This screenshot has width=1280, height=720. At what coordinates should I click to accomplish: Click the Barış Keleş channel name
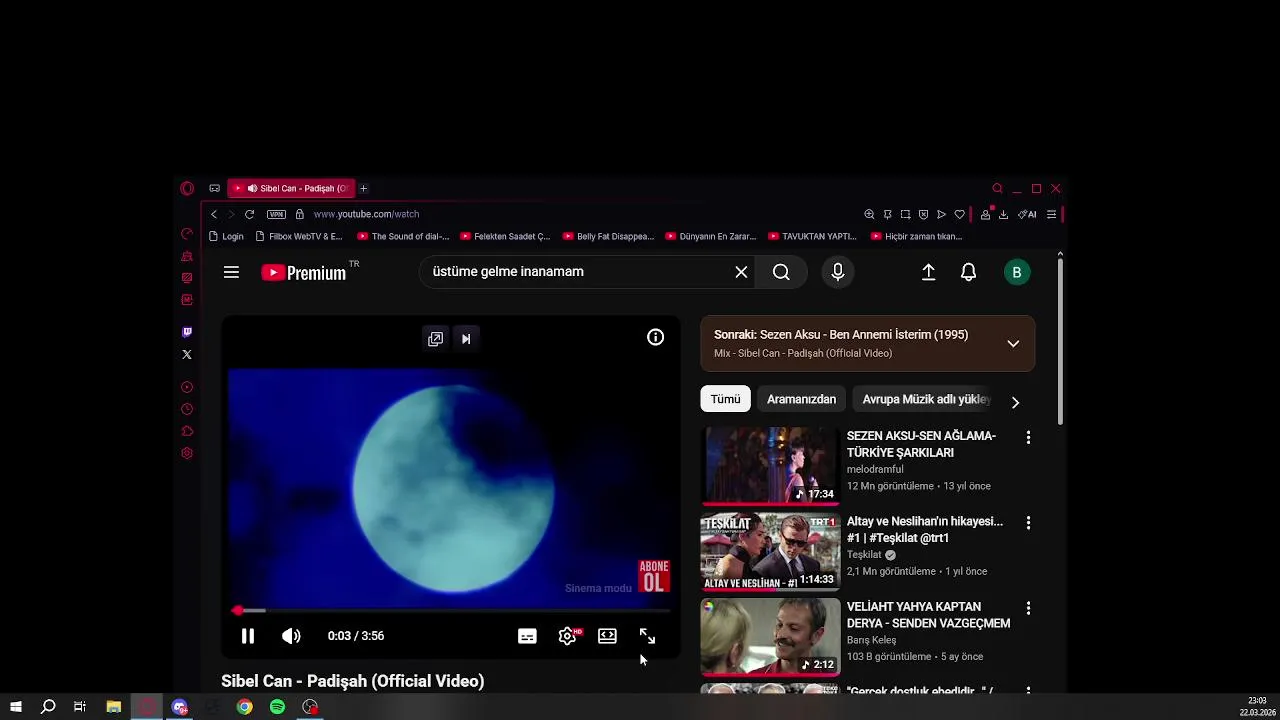[x=871, y=640]
